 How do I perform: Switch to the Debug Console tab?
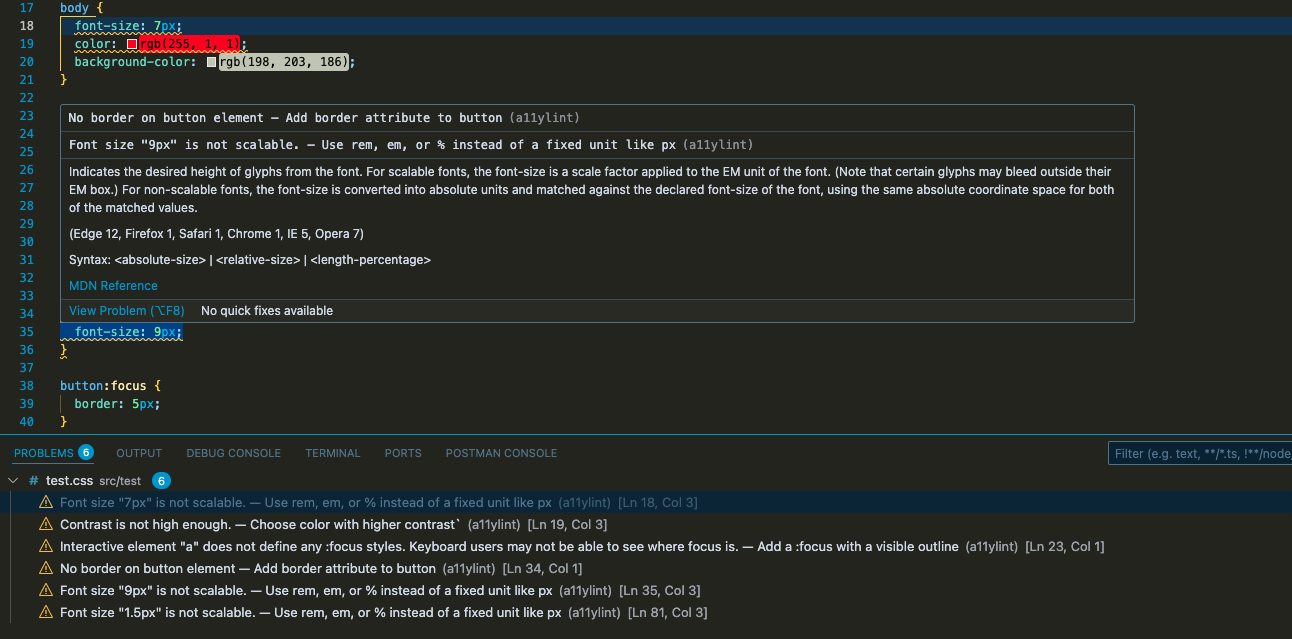(x=233, y=453)
